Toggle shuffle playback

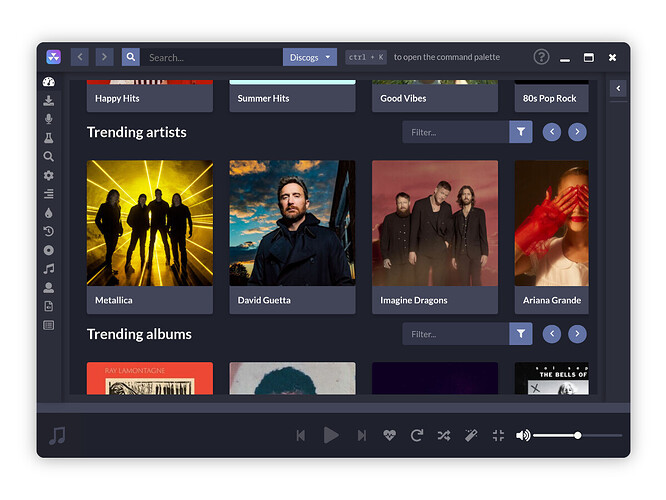(x=444, y=435)
